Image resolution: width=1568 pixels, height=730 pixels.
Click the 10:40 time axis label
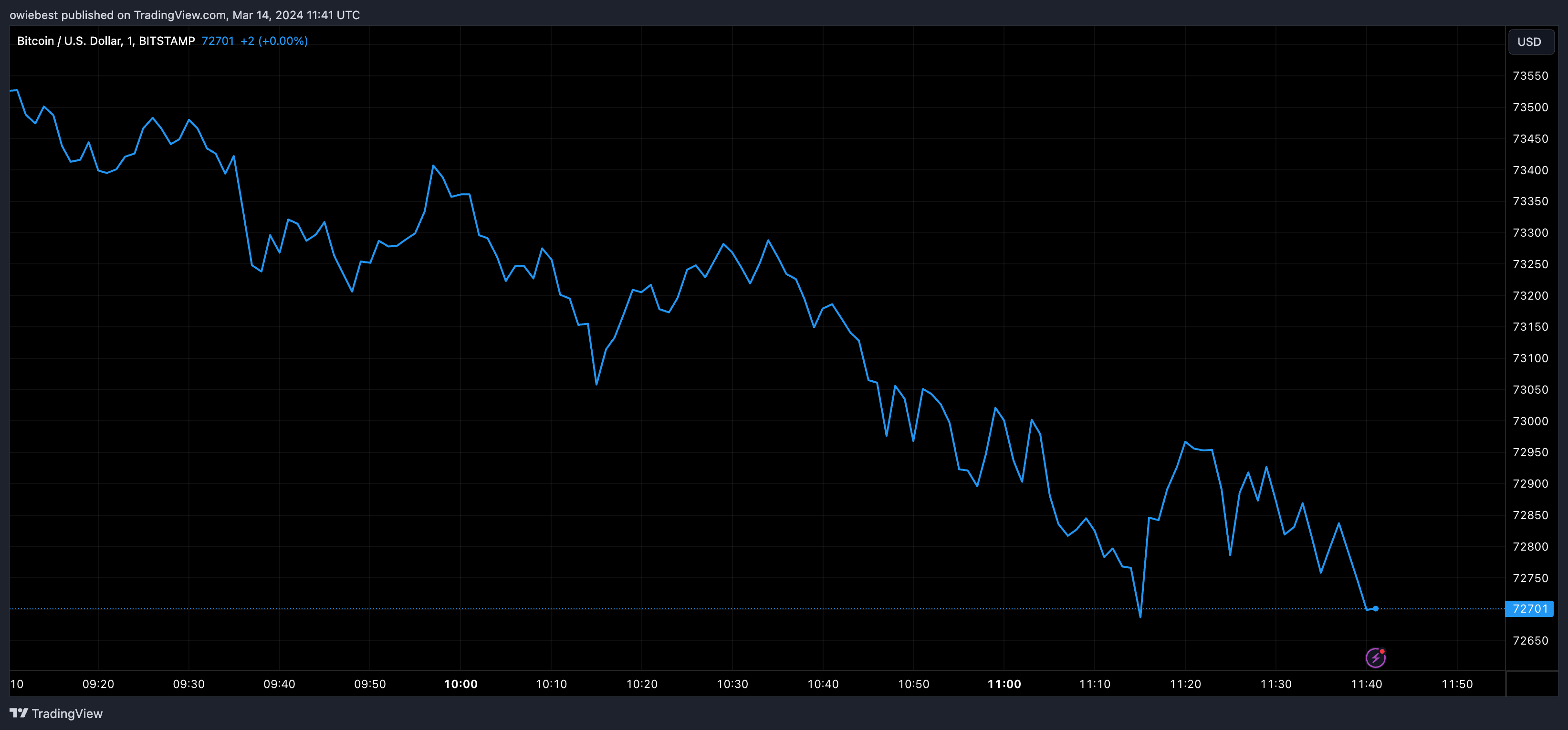coord(823,684)
